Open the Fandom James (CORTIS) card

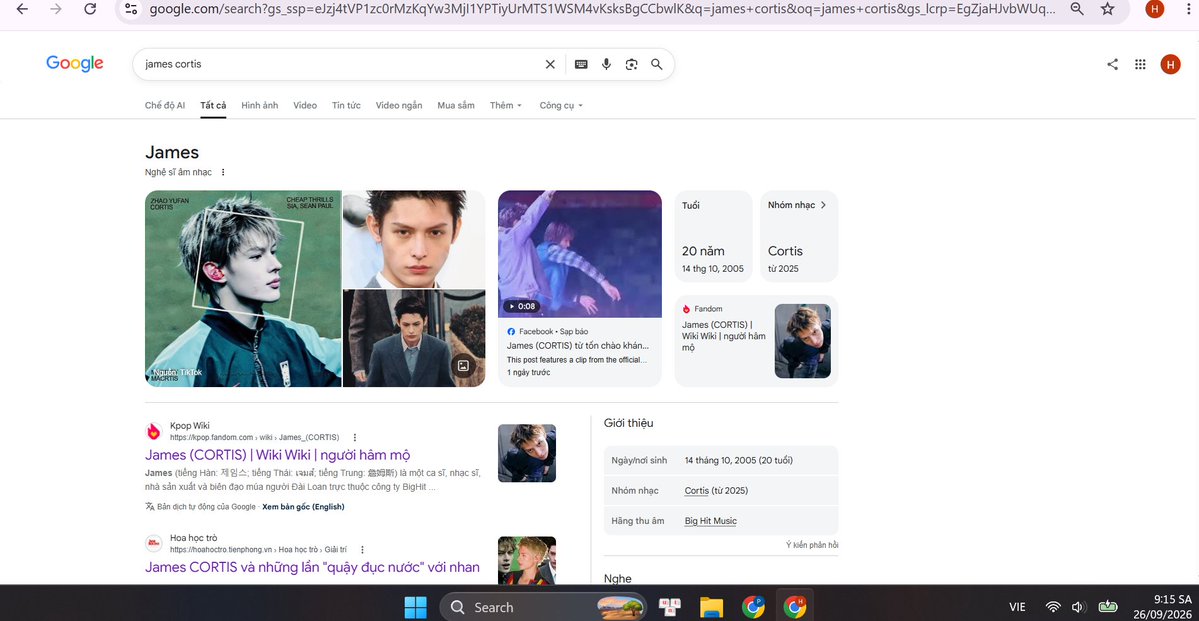[756, 341]
